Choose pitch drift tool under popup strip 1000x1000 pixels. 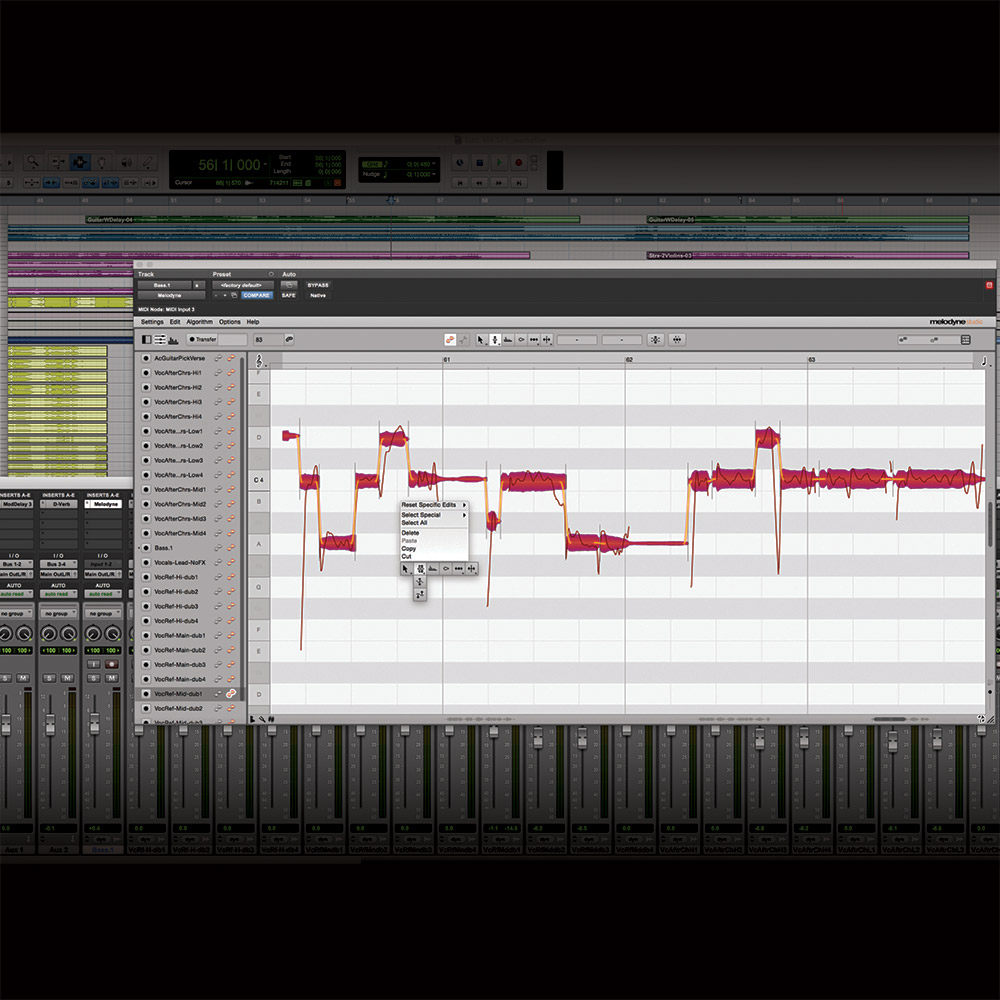point(420,594)
